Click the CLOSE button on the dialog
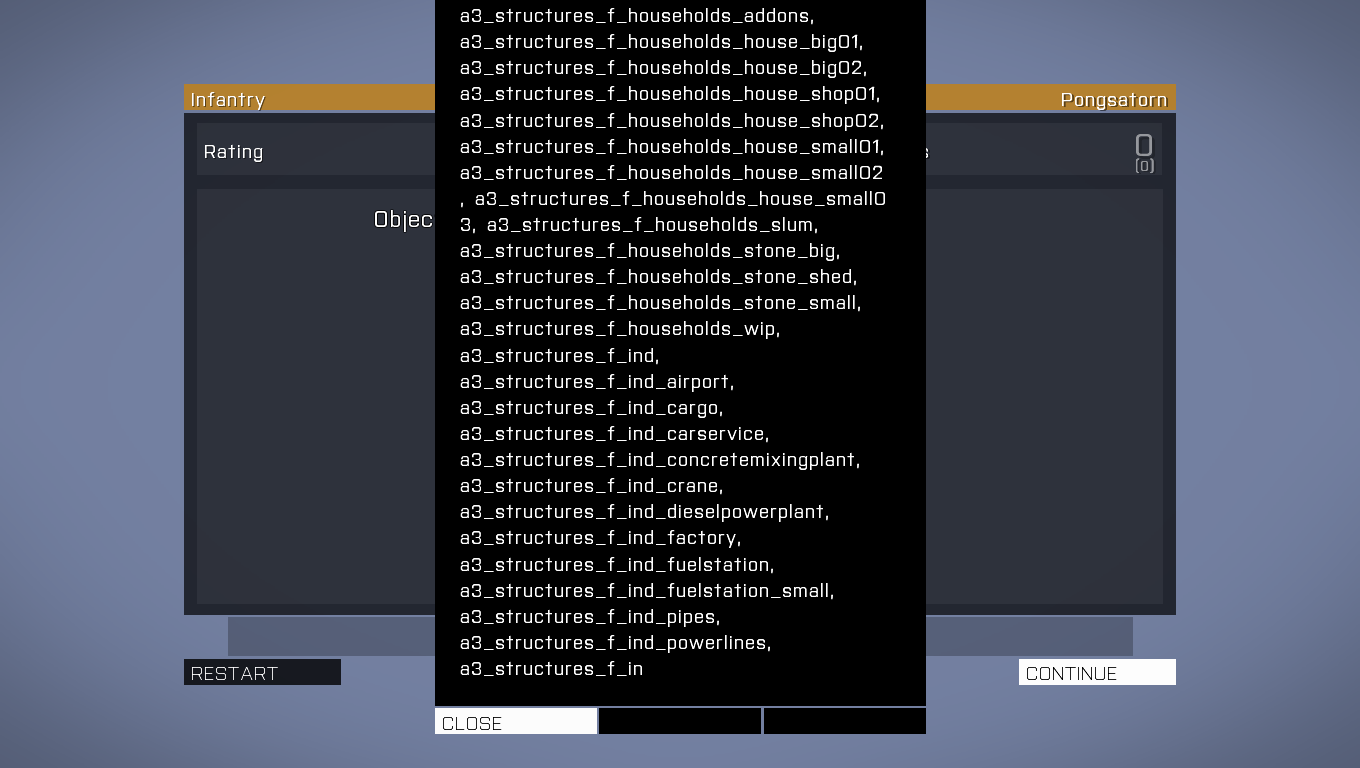This screenshot has height=768, width=1360. (x=516, y=722)
